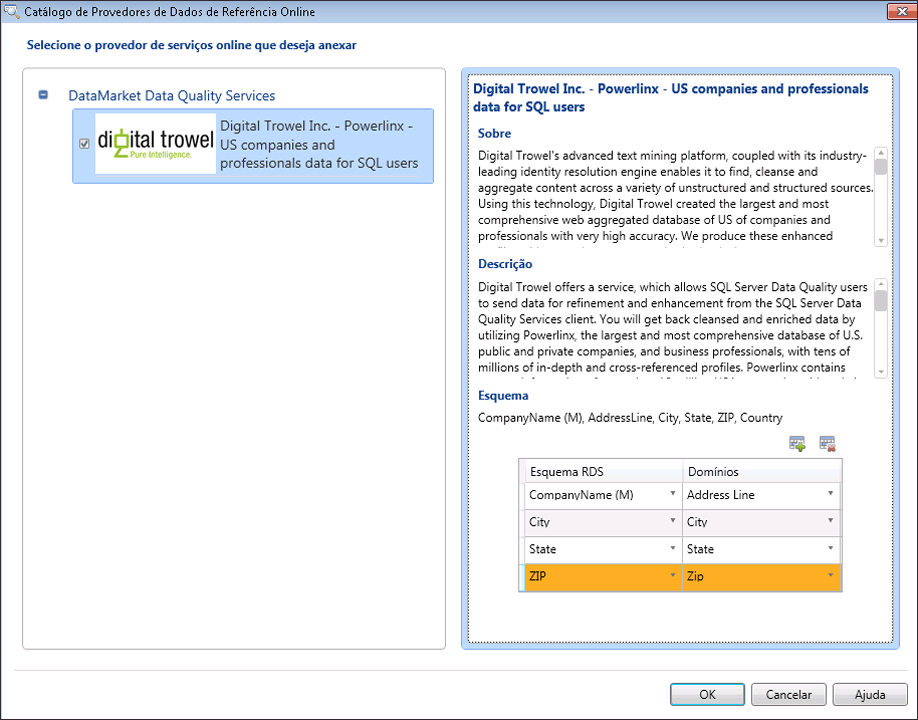Viewport: 918px width, 720px height.
Task: Click the remove schema mapping icon
Action: (827, 443)
